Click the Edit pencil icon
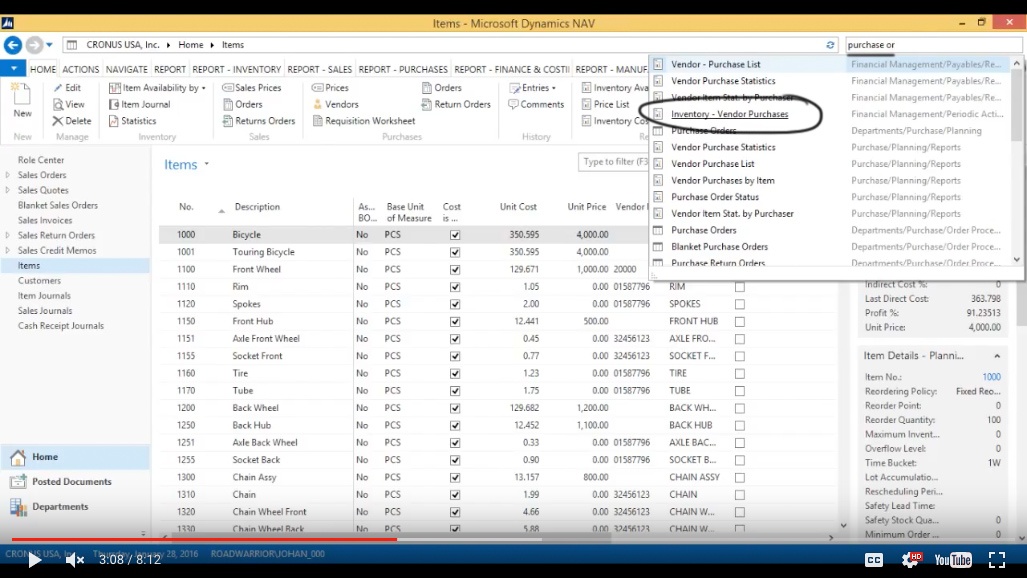1027x578 pixels. [x=58, y=88]
